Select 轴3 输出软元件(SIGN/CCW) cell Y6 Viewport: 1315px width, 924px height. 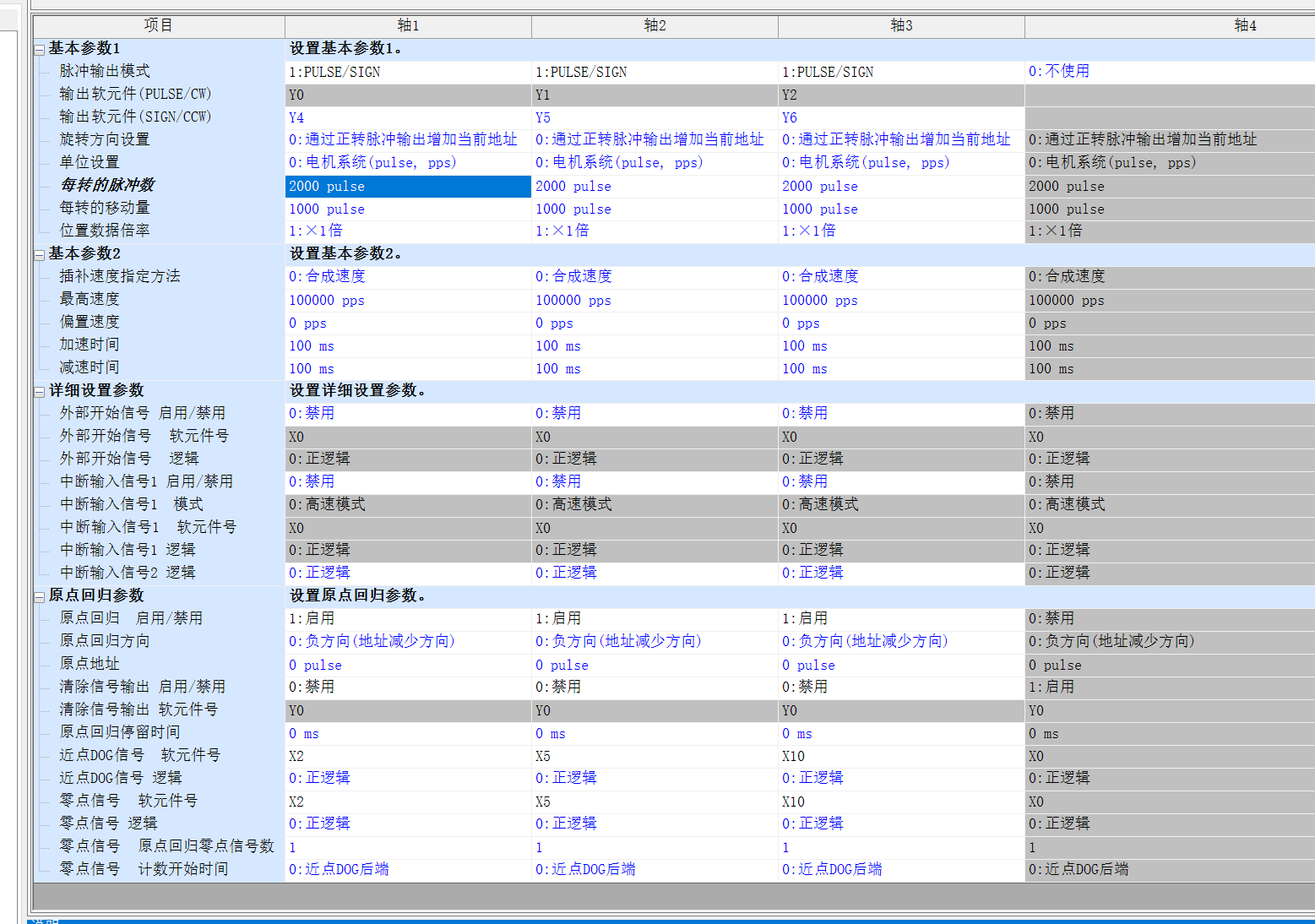point(900,117)
